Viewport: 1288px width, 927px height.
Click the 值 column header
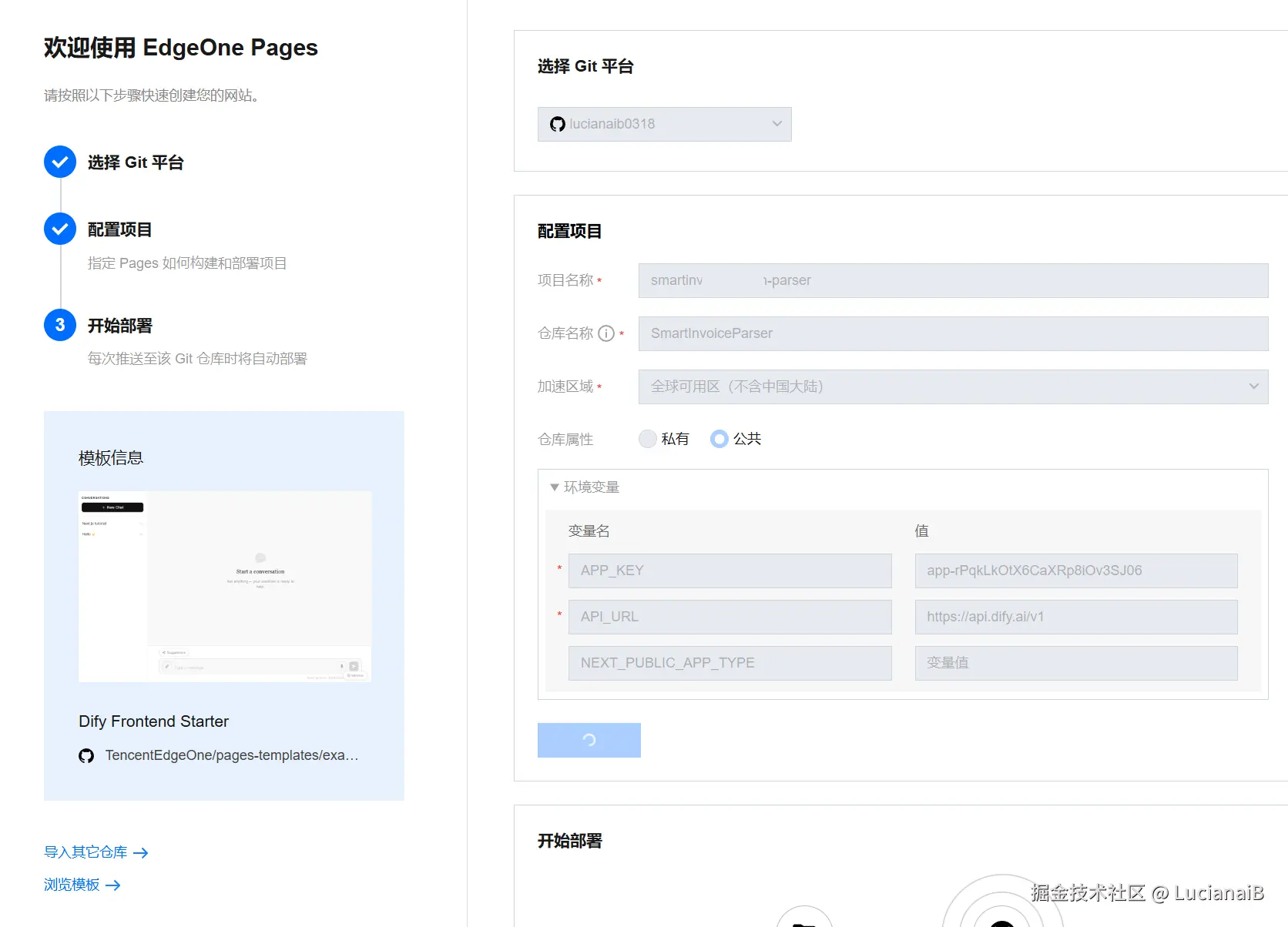point(921,531)
